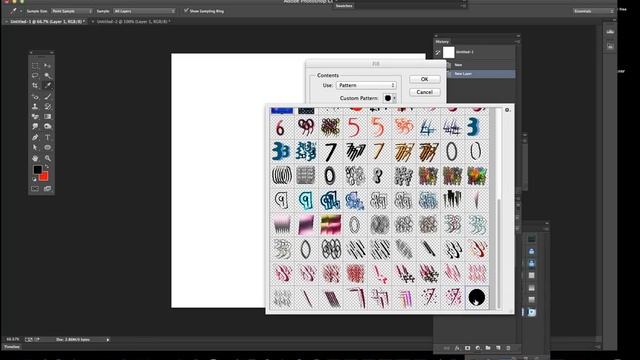The height and width of the screenshot is (360, 640).
Task: Choose the black circle pattern
Action: (477, 298)
